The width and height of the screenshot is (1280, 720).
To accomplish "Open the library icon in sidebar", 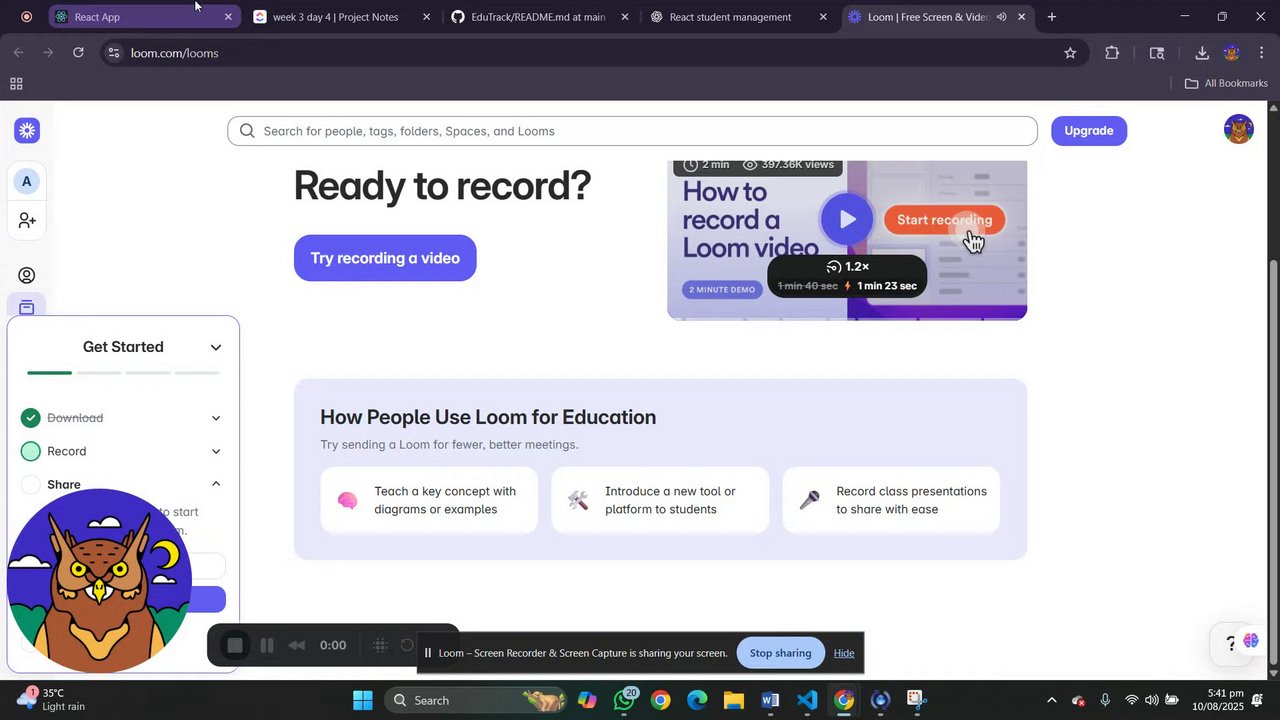I will [x=27, y=307].
